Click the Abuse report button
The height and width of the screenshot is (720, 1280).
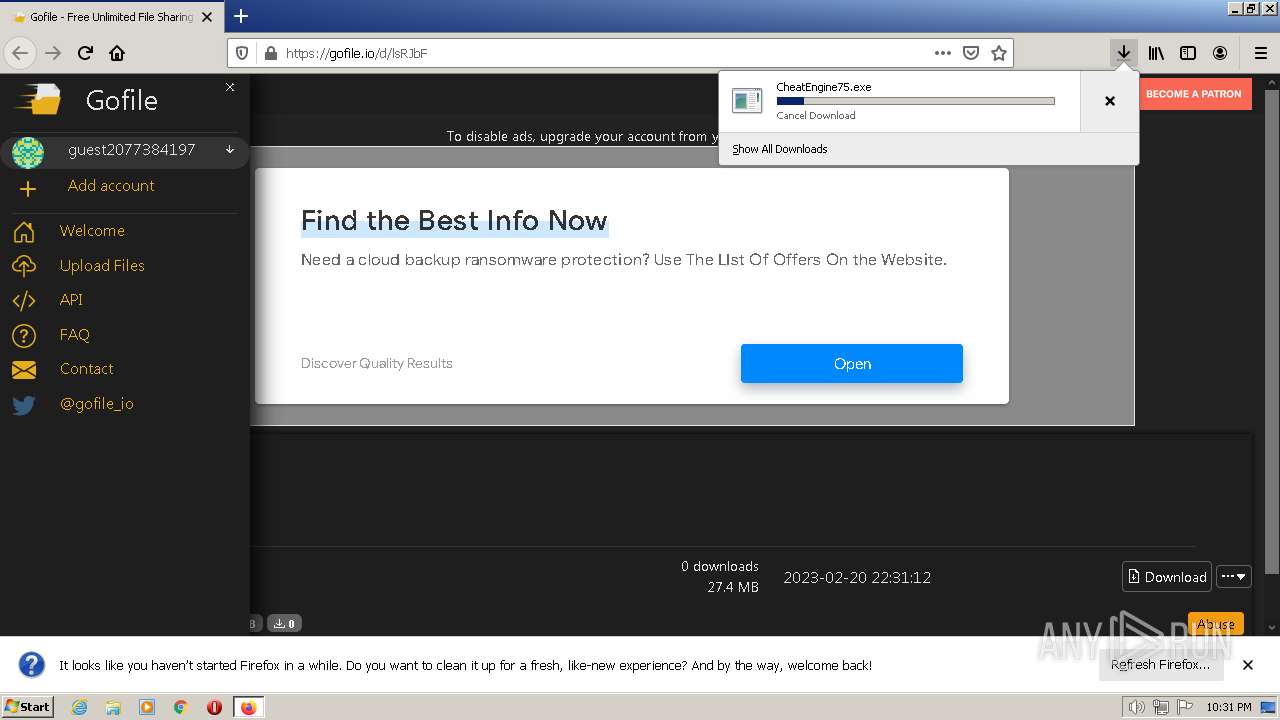click(1216, 624)
